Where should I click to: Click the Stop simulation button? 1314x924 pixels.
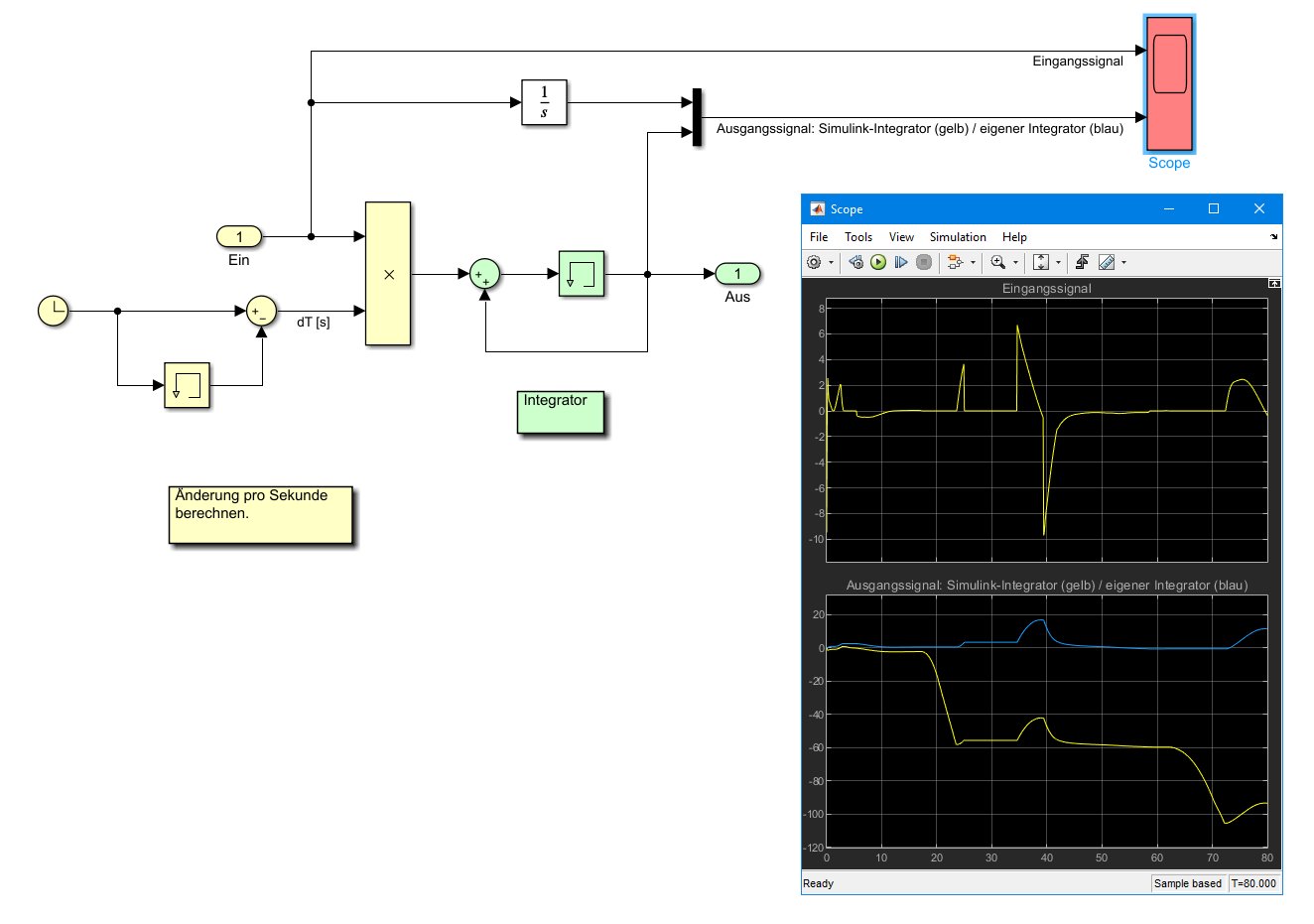(x=924, y=262)
